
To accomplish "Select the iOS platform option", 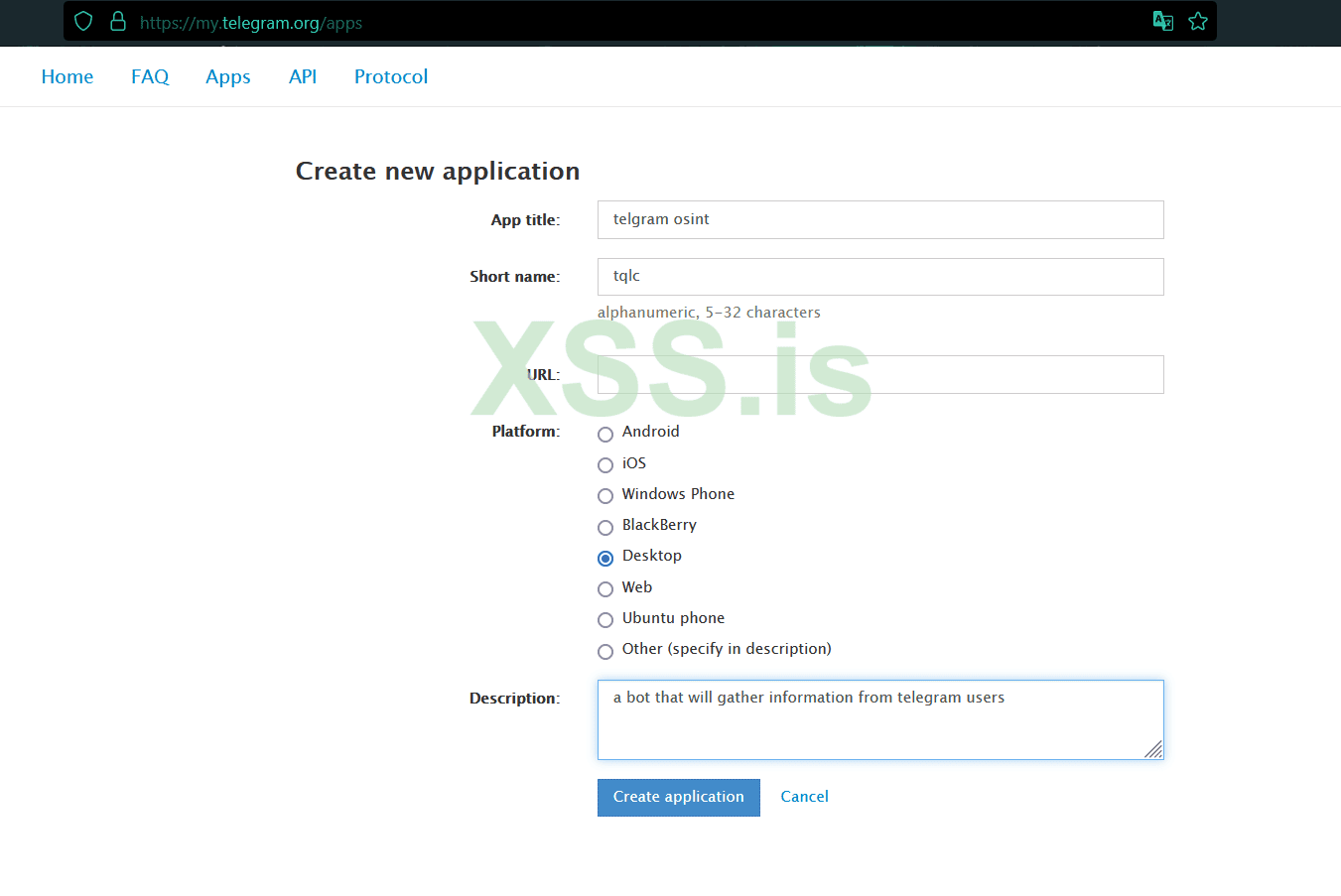I will [605, 464].
